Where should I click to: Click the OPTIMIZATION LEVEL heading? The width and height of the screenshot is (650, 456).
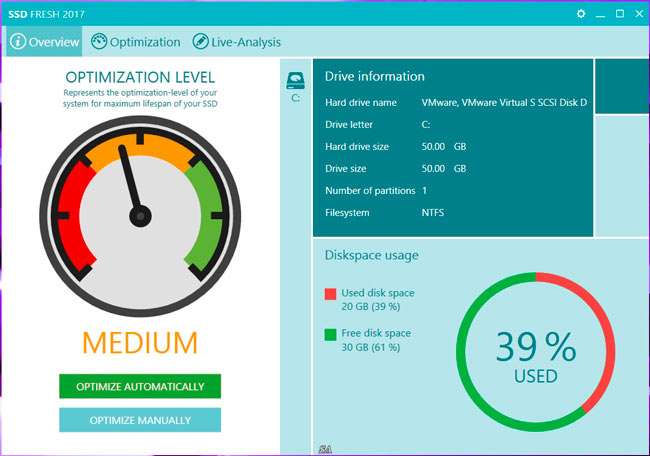(140, 78)
